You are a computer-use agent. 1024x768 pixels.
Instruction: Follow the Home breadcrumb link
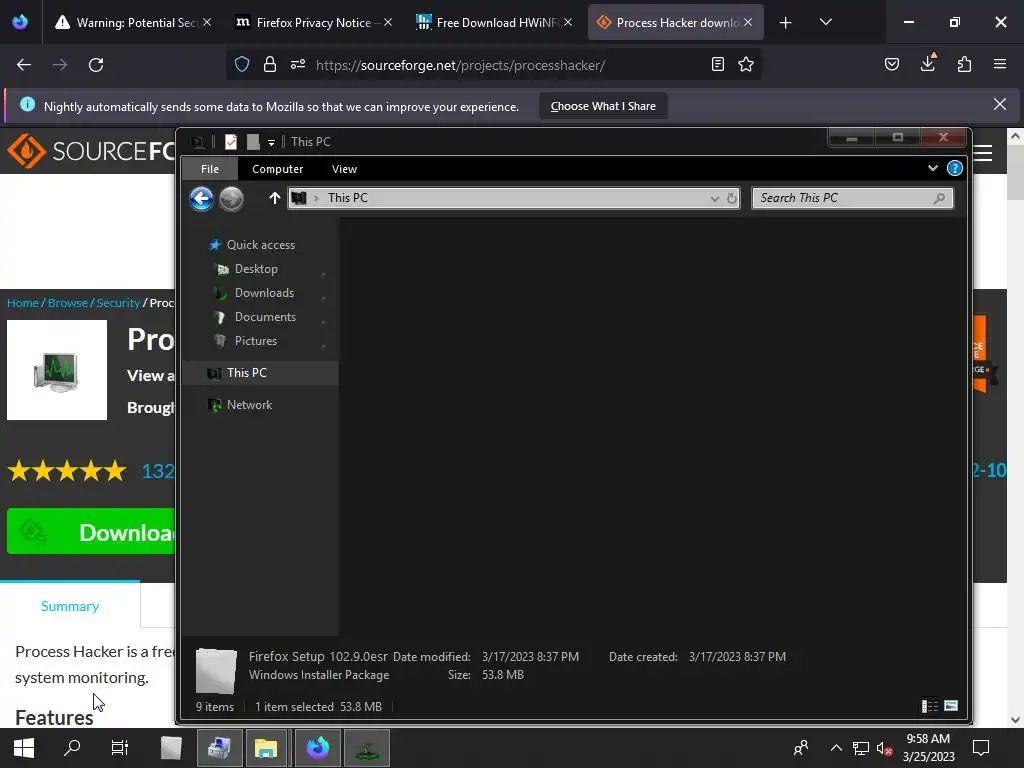coord(23,303)
